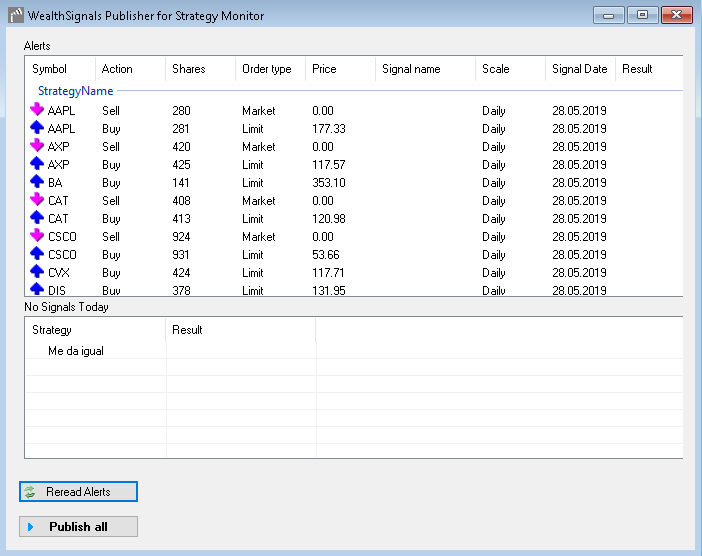Image resolution: width=702 pixels, height=556 pixels.
Task: Sort alerts by Symbol column header
Action: pos(49,69)
